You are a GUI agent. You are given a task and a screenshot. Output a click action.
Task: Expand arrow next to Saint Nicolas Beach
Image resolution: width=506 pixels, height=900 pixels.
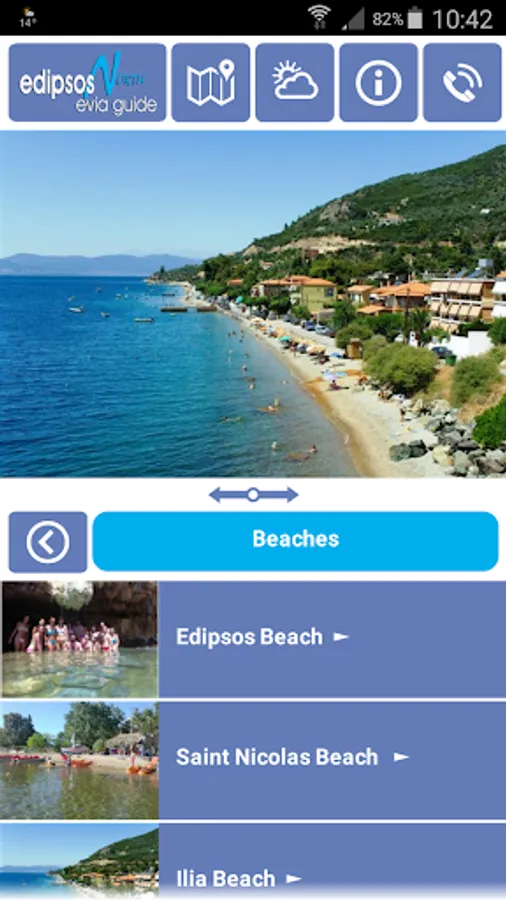tap(402, 757)
